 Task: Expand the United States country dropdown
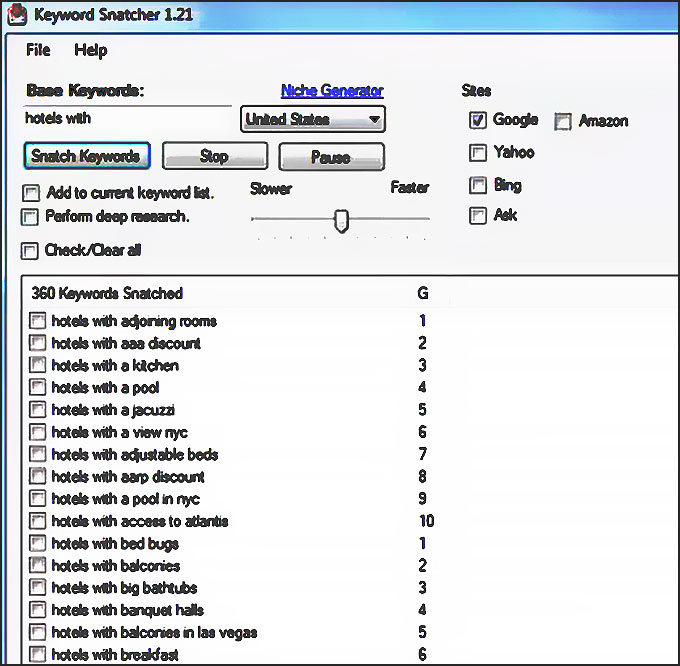tap(313, 119)
